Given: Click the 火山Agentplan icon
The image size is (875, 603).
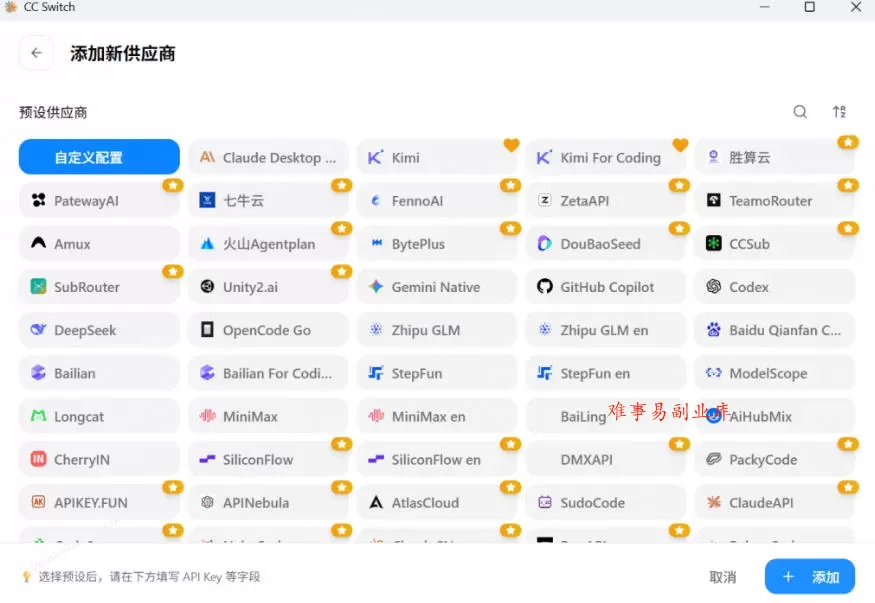Looking at the screenshot, I should click(208, 243).
